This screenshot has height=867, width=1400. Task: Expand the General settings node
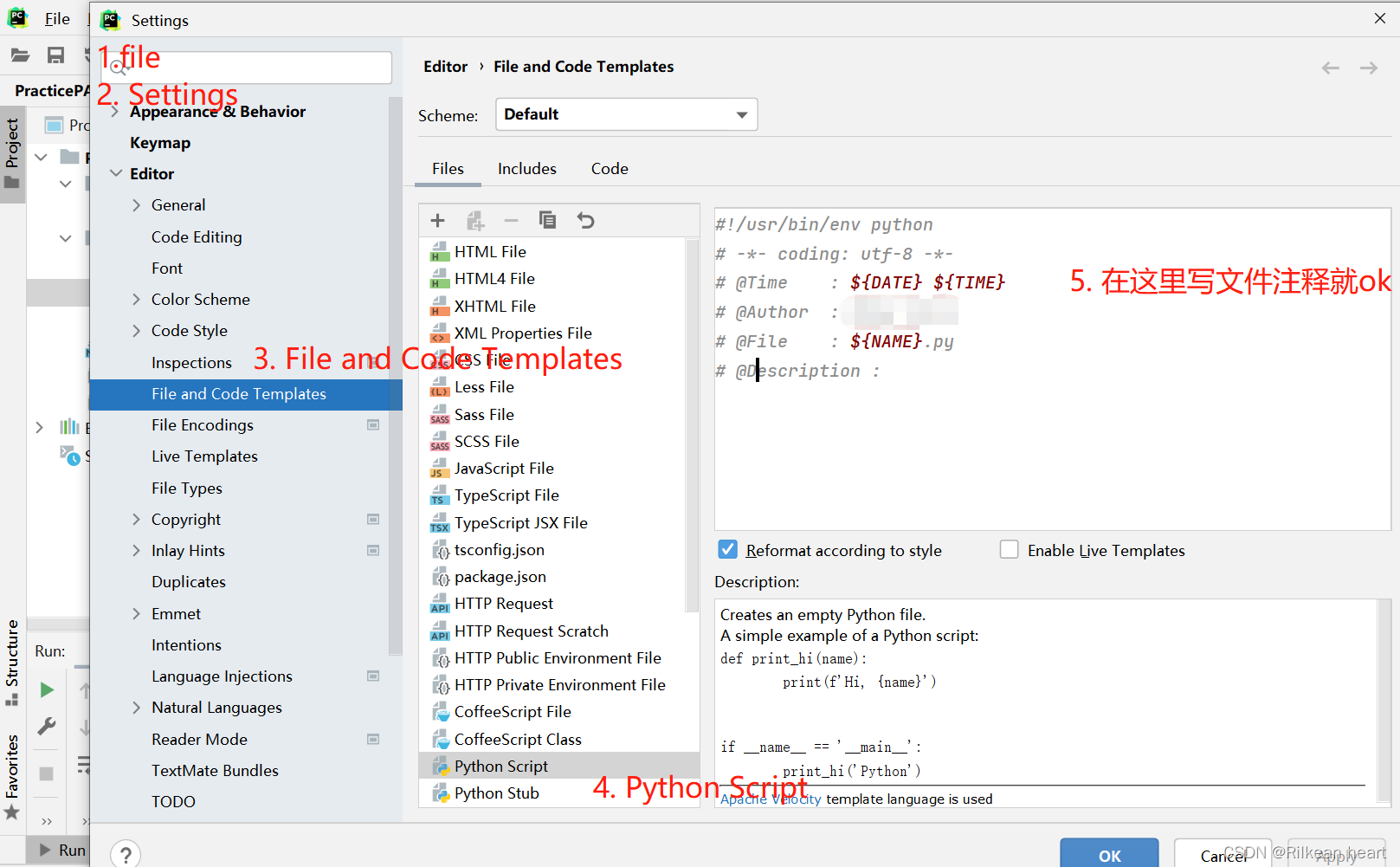point(137,205)
